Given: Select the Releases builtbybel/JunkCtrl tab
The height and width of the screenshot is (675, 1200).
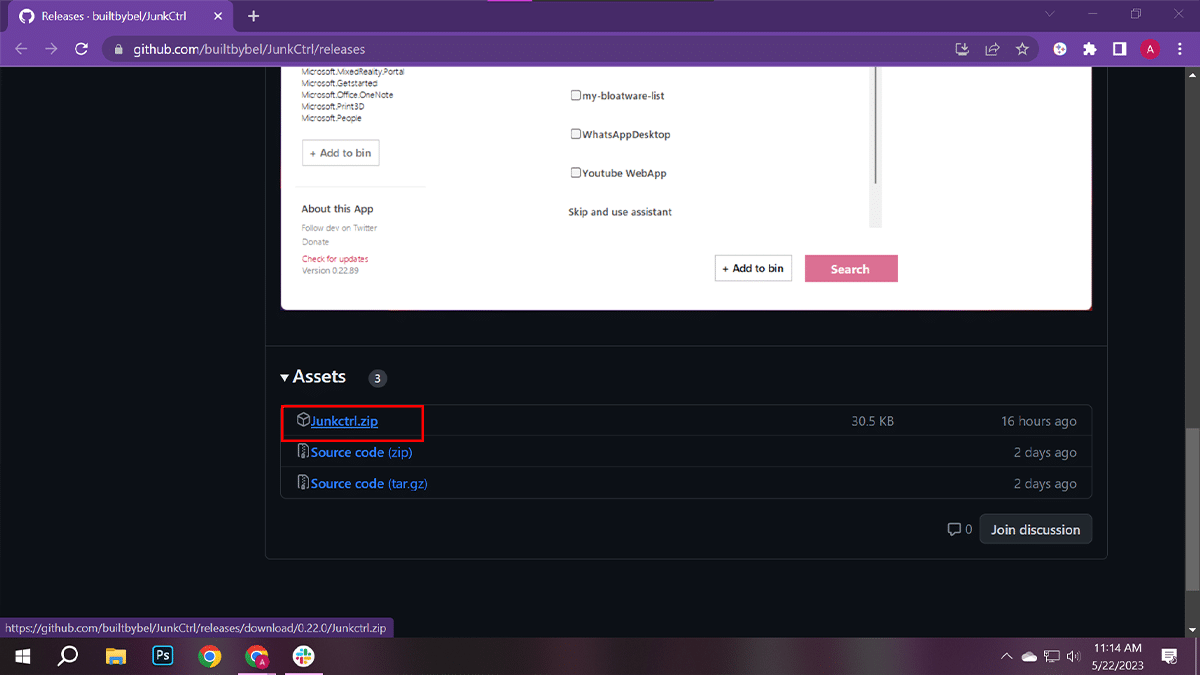Looking at the screenshot, I should 122,16.
